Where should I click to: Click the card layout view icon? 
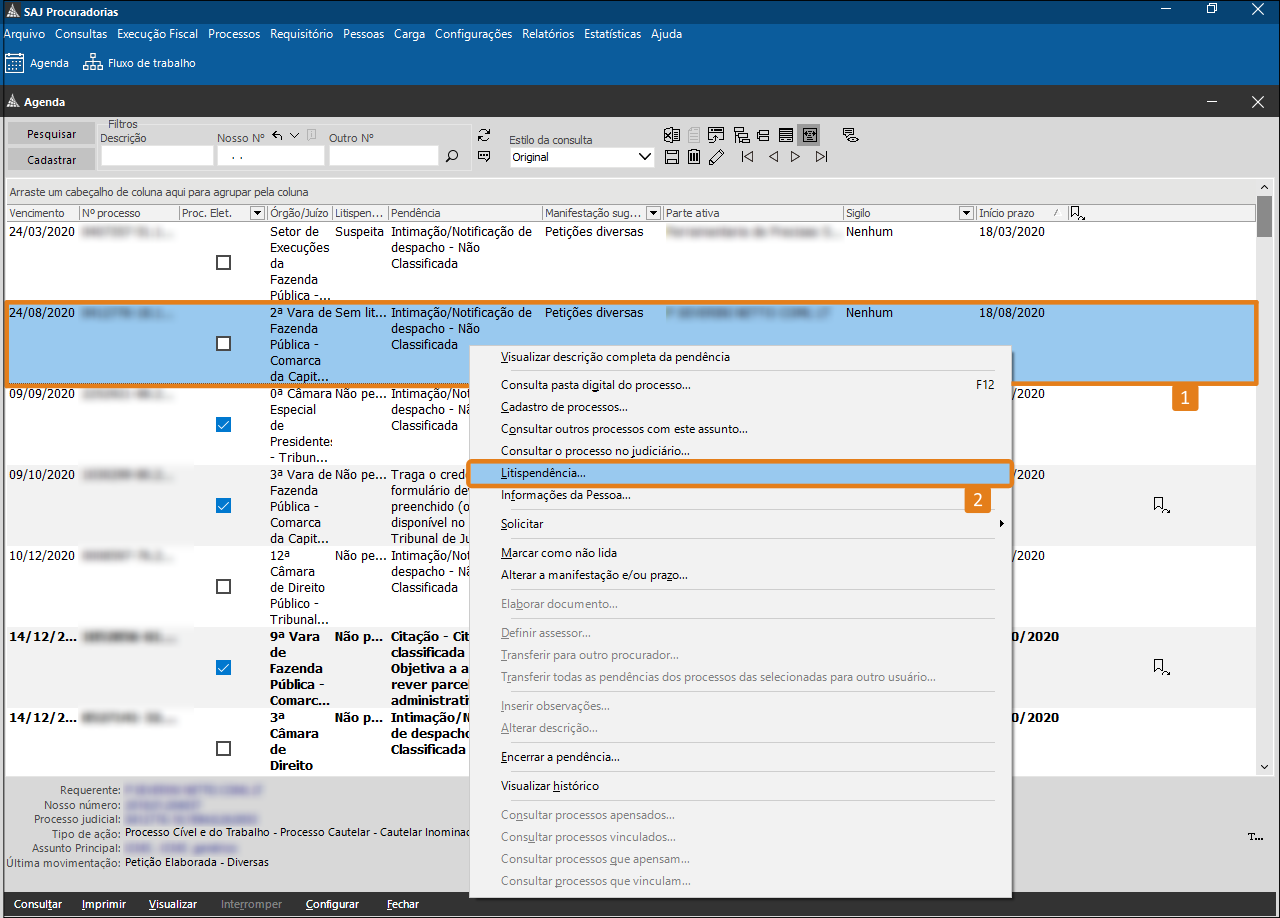[x=763, y=135]
